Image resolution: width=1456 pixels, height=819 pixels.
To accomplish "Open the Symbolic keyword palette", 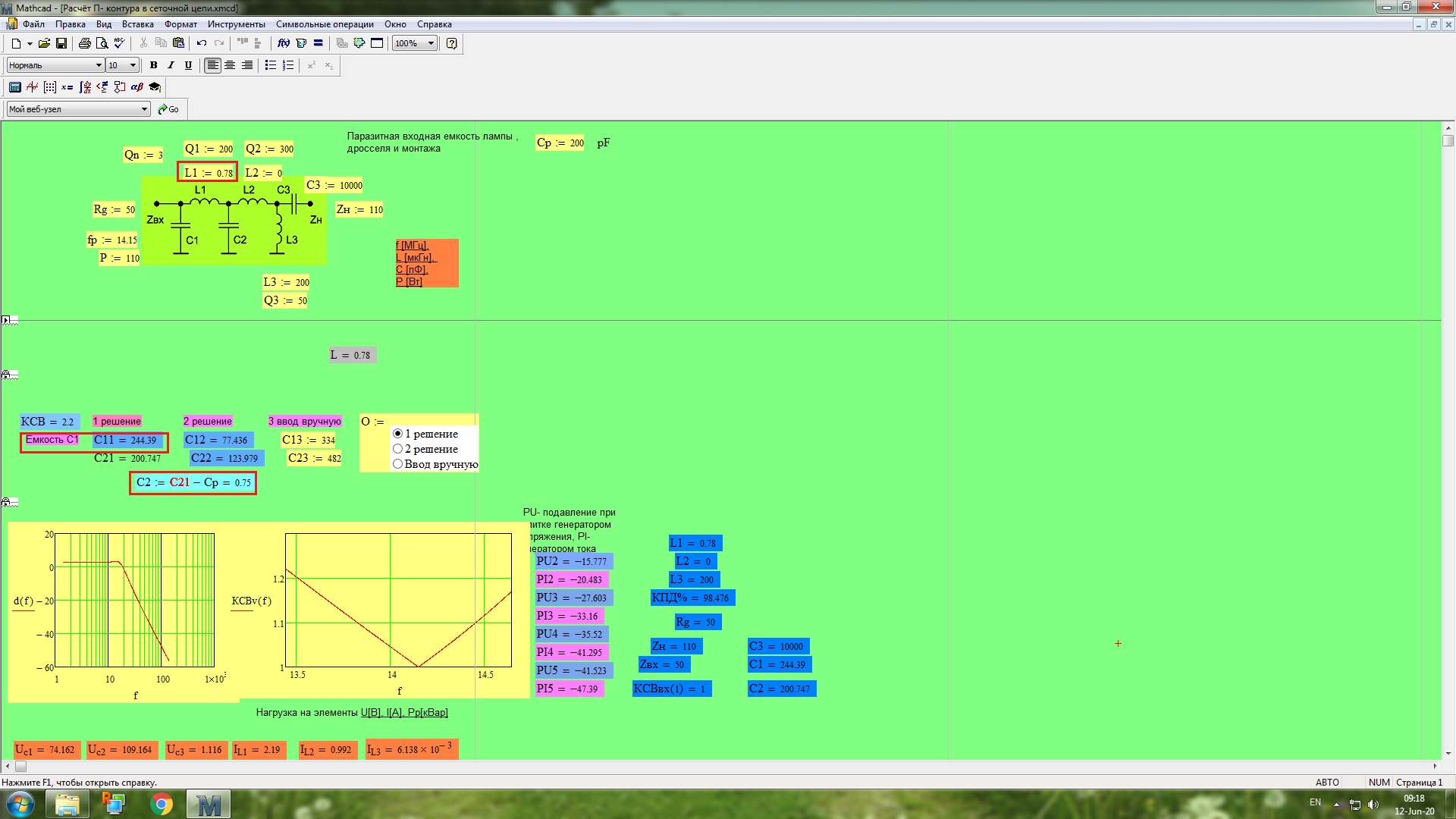I will pos(155,87).
